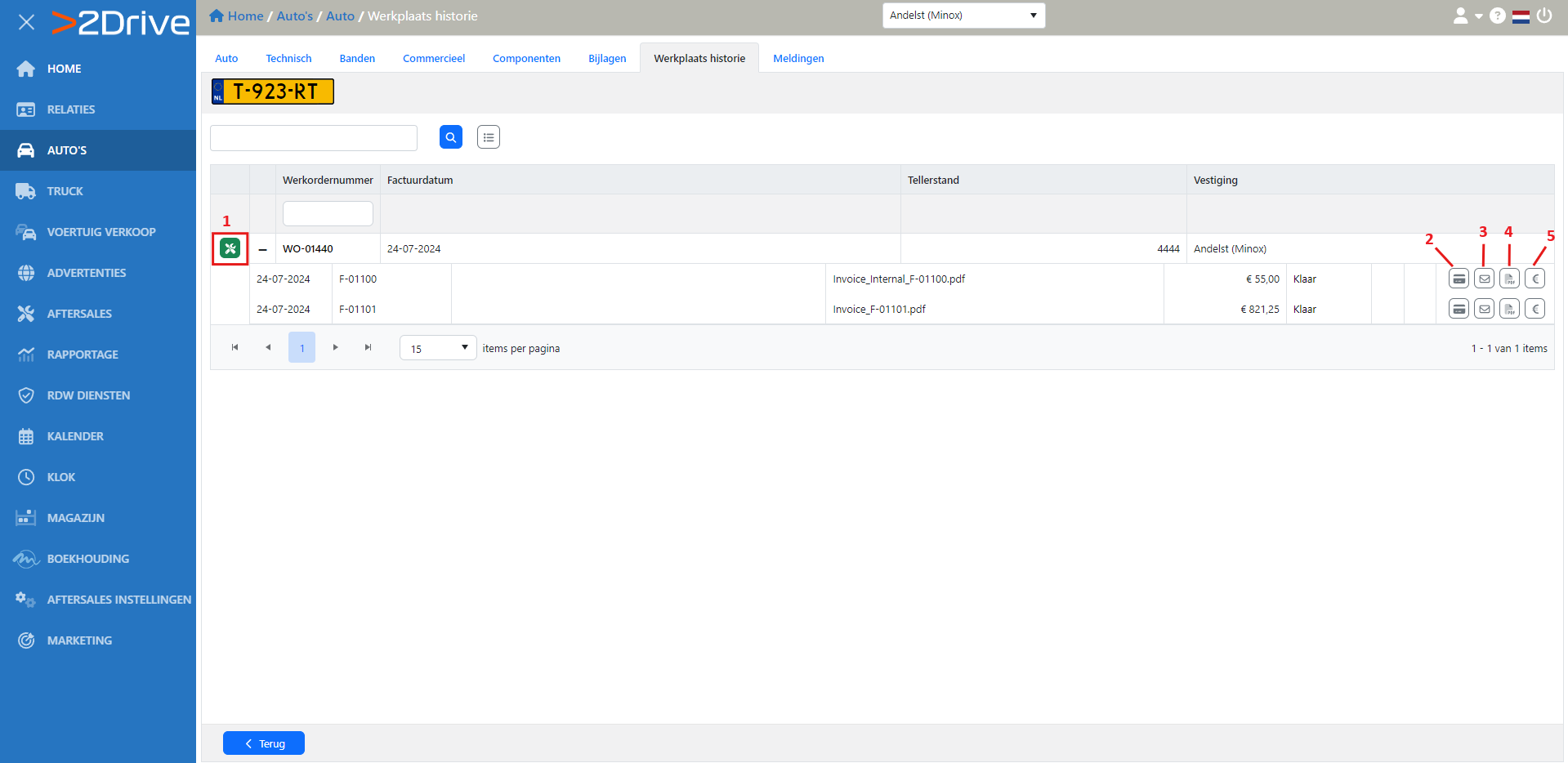
Task: Click the email envelope icon for F-01100
Action: pos(1484,279)
